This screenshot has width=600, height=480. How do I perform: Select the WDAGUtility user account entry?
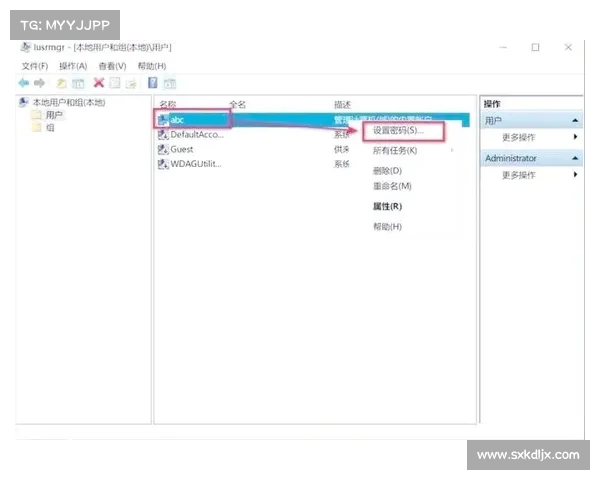(195, 164)
